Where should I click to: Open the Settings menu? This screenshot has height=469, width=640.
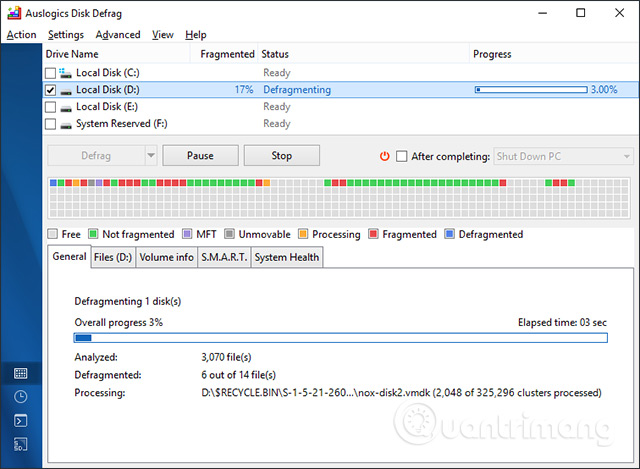click(66, 35)
